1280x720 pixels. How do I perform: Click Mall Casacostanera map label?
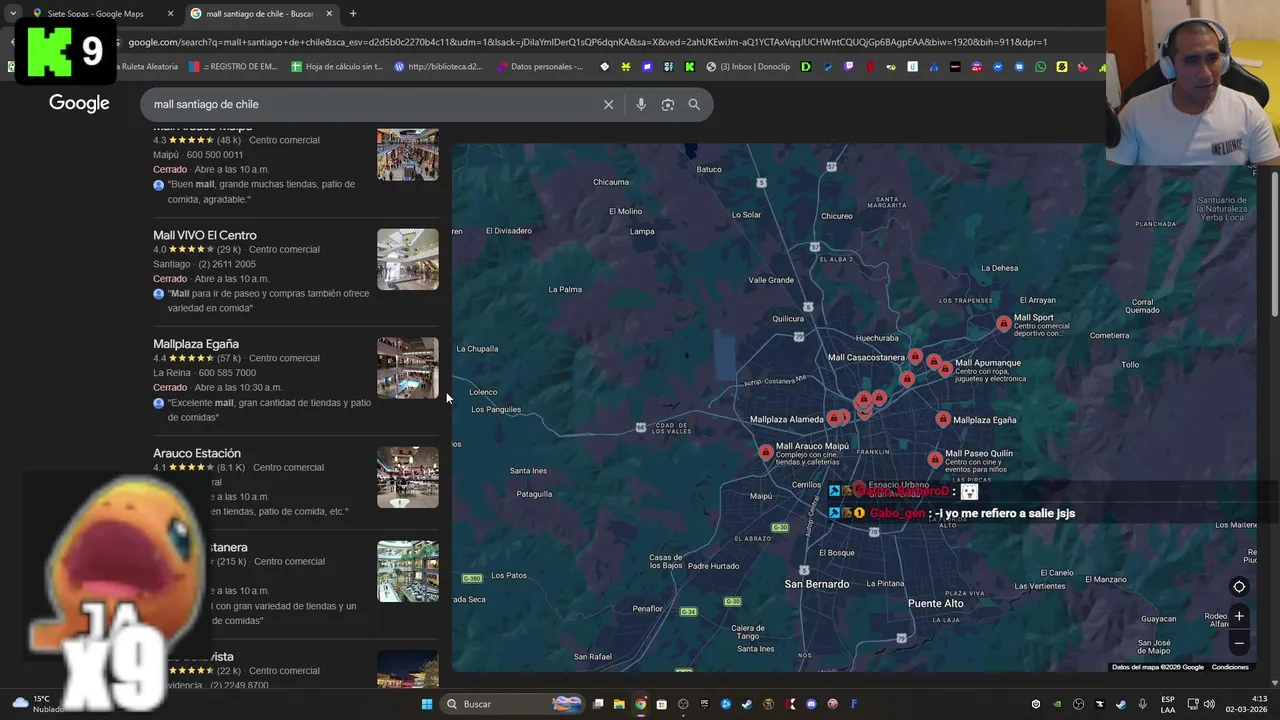866,357
